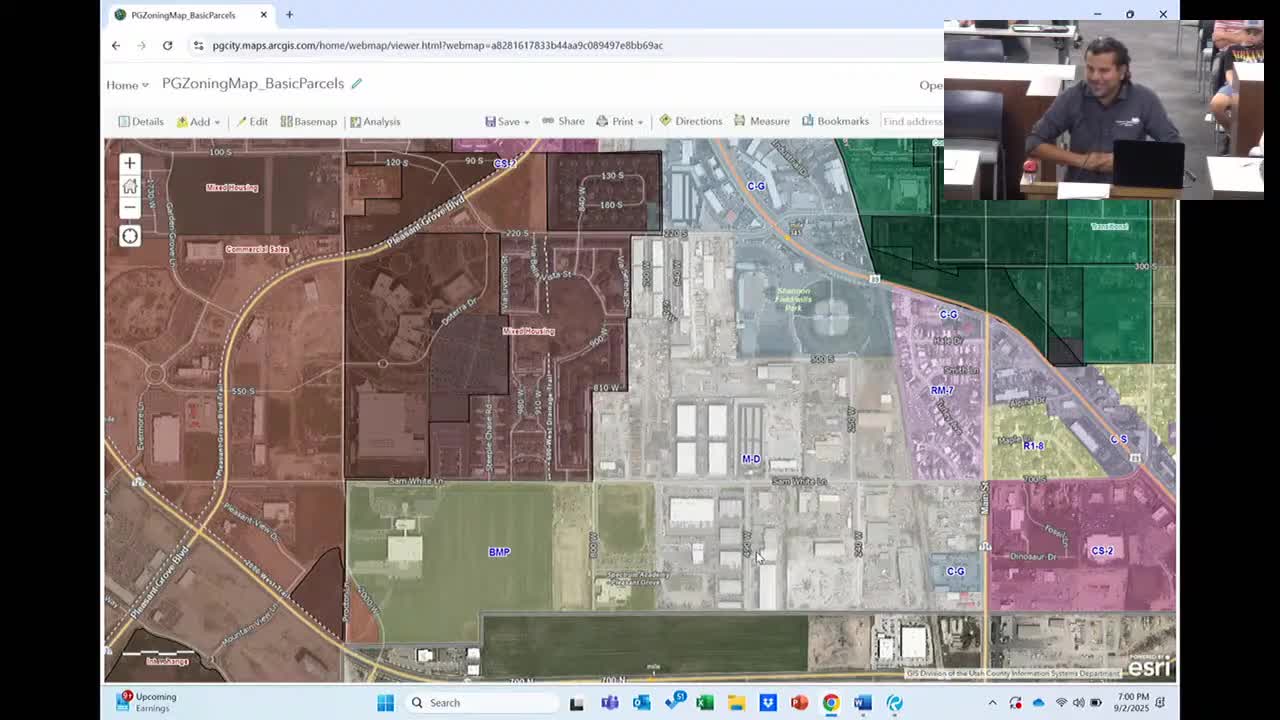
Task: Reload the browser page
Action: click(x=167, y=45)
